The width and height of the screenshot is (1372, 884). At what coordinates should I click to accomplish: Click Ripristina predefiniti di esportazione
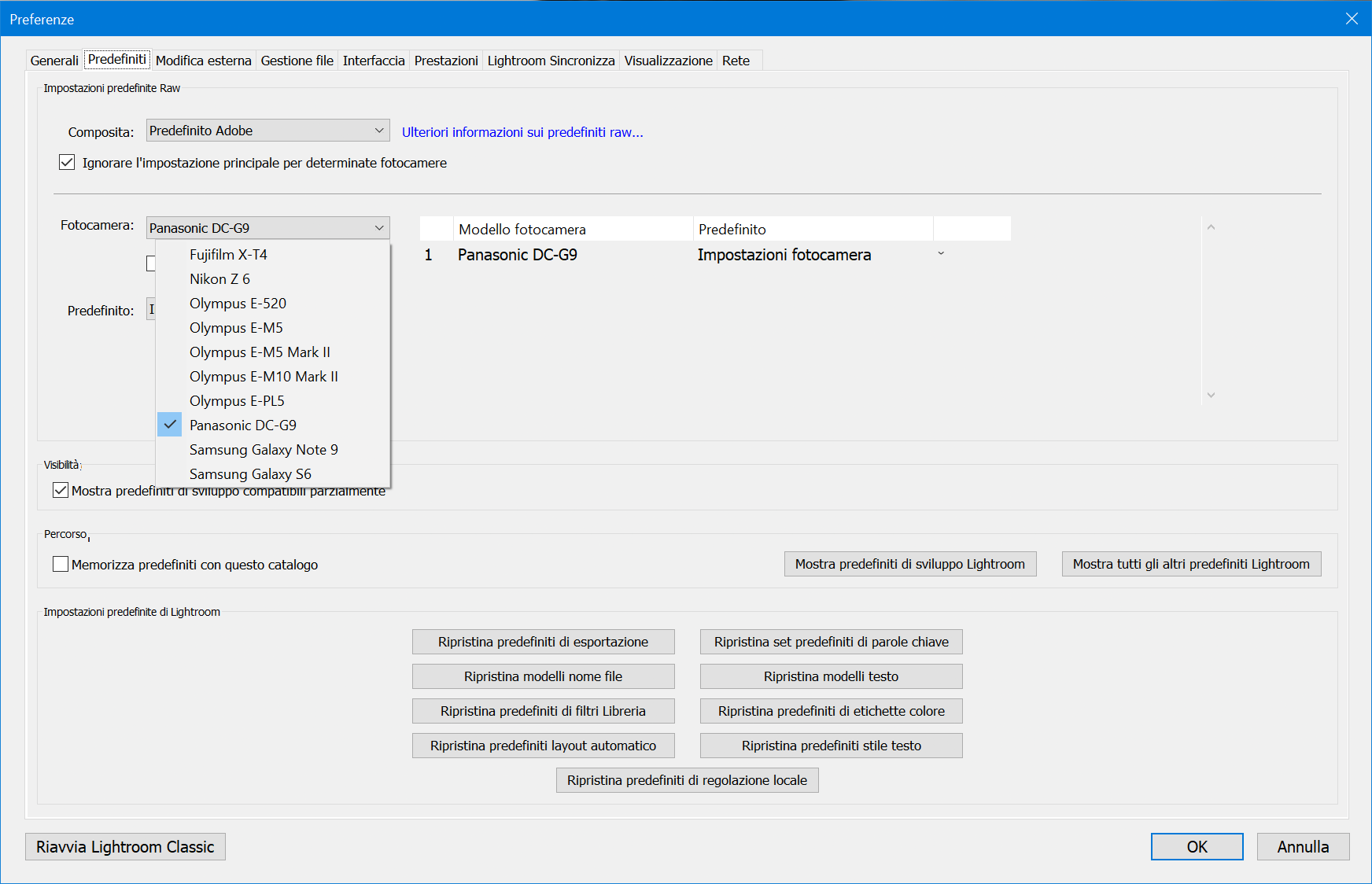(x=544, y=642)
